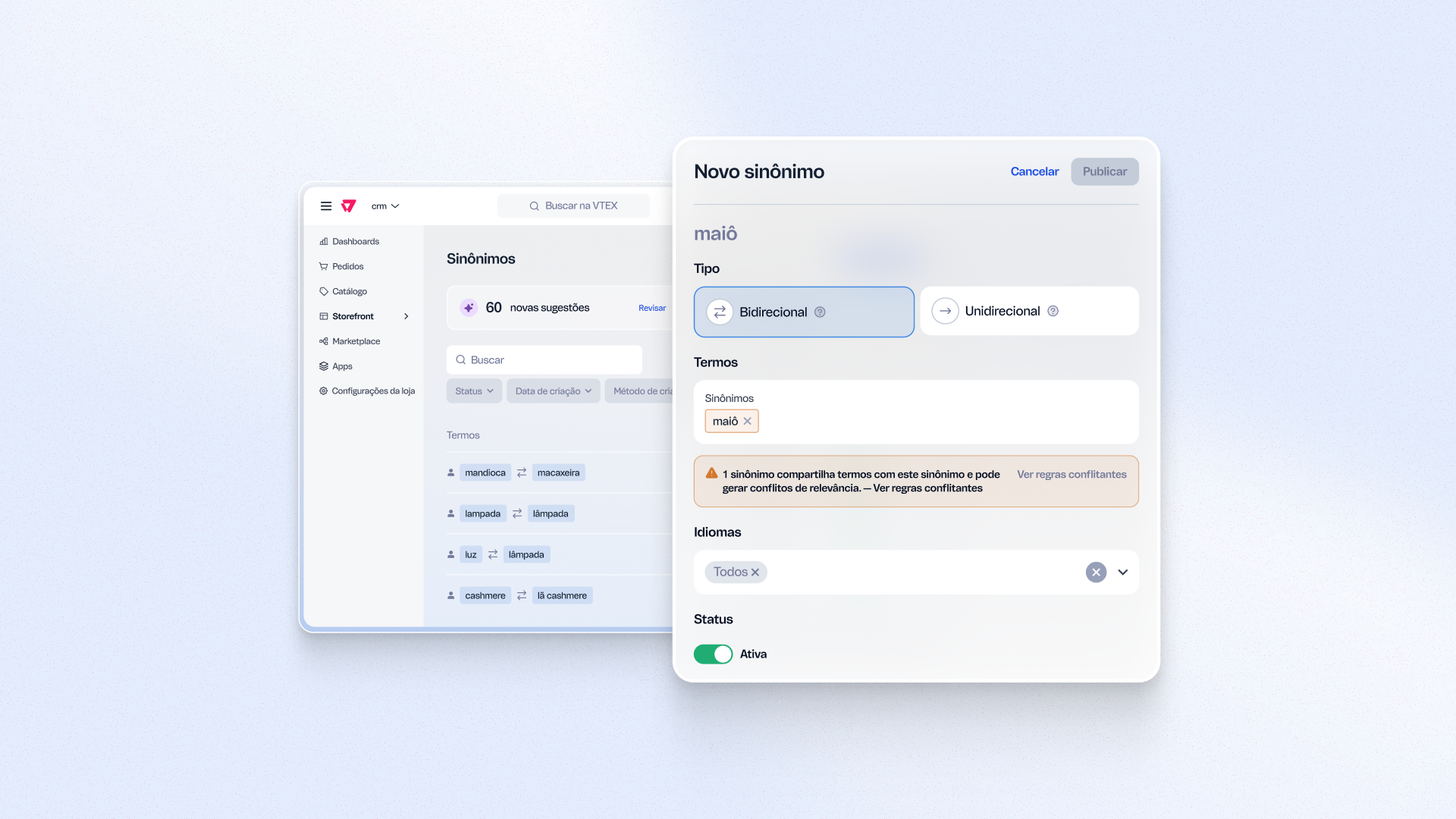Image resolution: width=1456 pixels, height=819 pixels.
Task: Click Cancelar in Novo sinônimo panel
Action: tap(1034, 172)
